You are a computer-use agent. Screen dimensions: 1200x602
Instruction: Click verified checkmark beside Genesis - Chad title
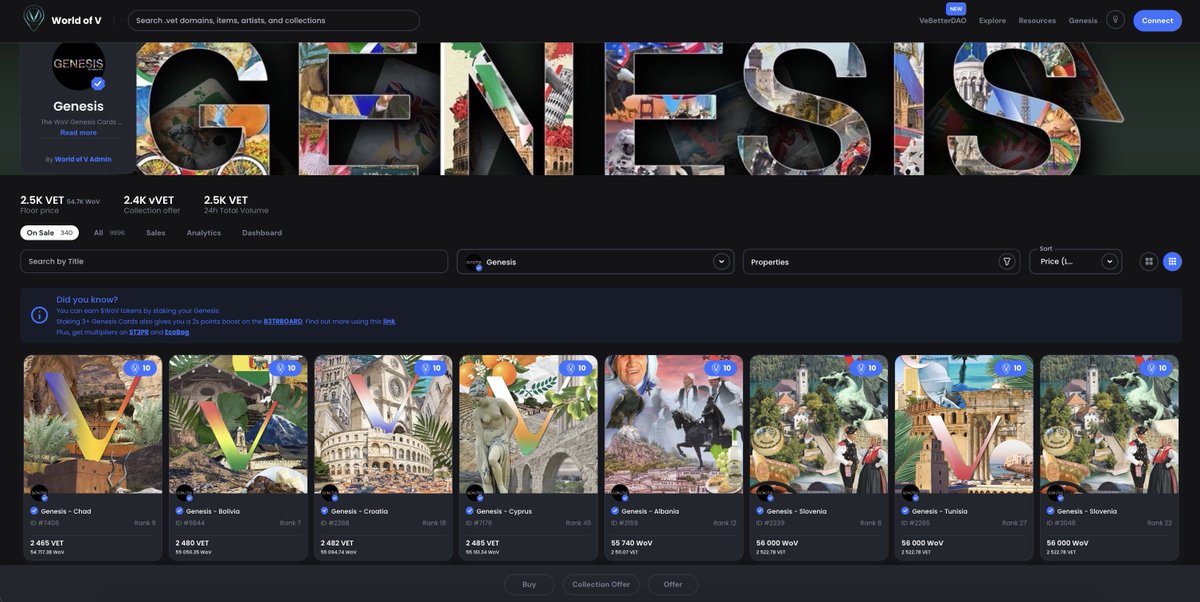[34, 511]
